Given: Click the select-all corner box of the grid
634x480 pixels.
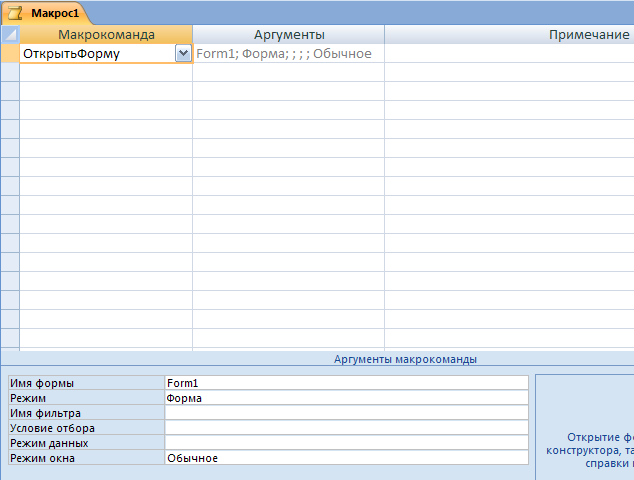Looking at the screenshot, I should coord(10,34).
